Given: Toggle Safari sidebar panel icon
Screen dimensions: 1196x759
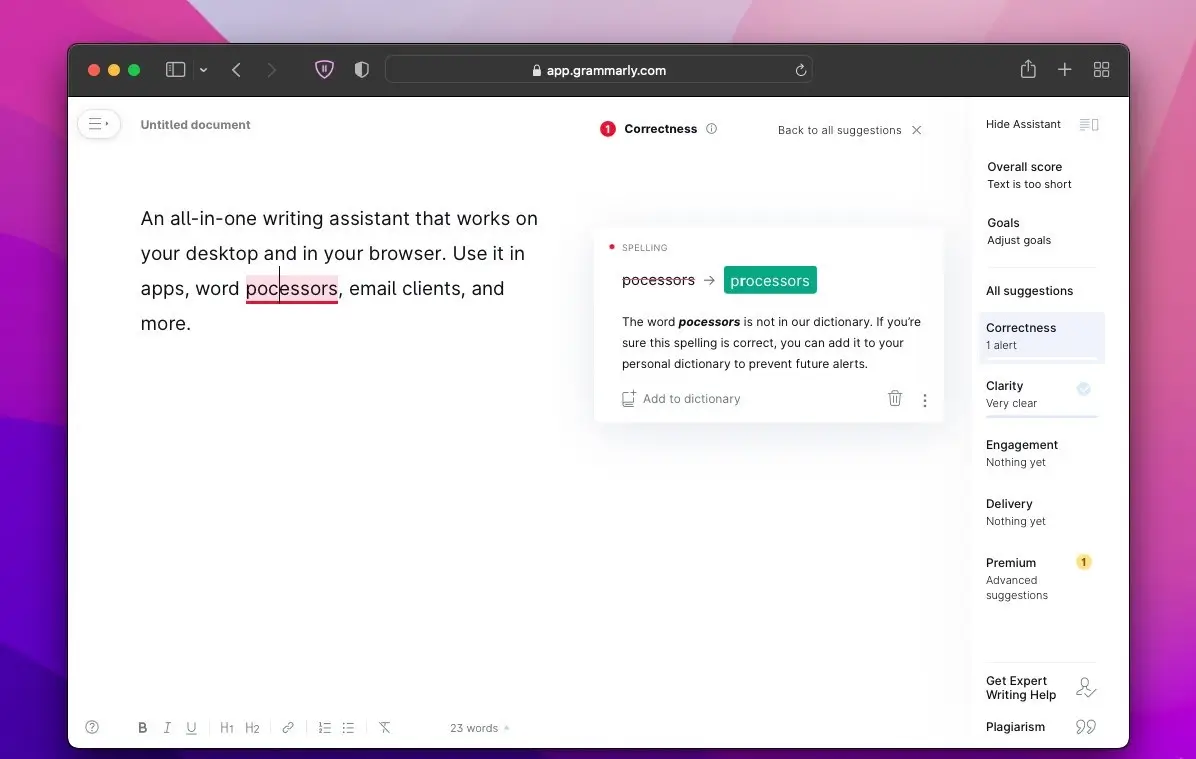Looking at the screenshot, I should coord(175,69).
